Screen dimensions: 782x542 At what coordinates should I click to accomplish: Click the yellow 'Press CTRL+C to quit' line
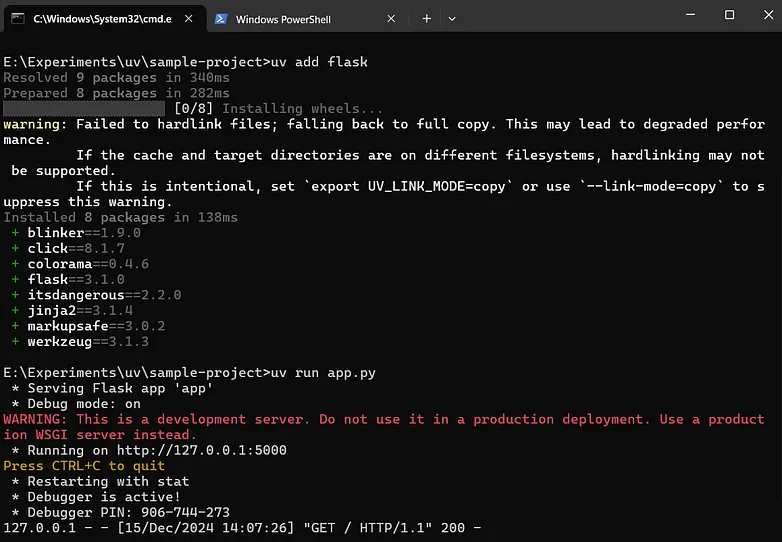point(84,466)
